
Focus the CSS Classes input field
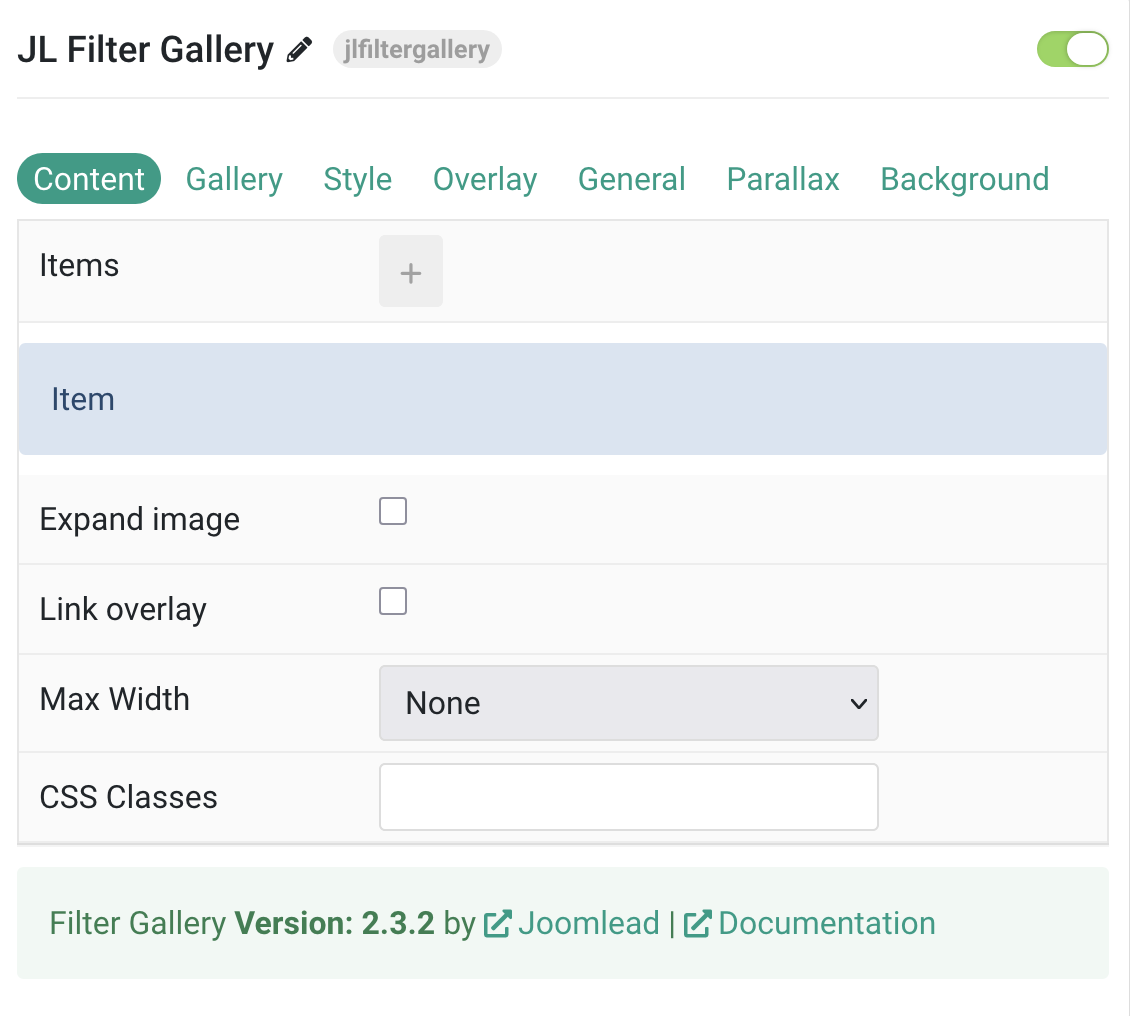coord(628,797)
